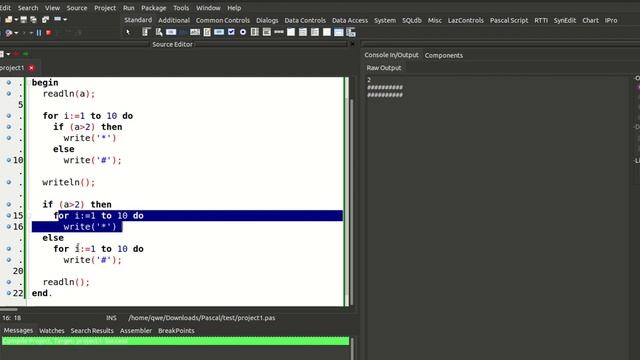
Task: Switch to the Common Controls palette tab
Action: pos(222,20)
